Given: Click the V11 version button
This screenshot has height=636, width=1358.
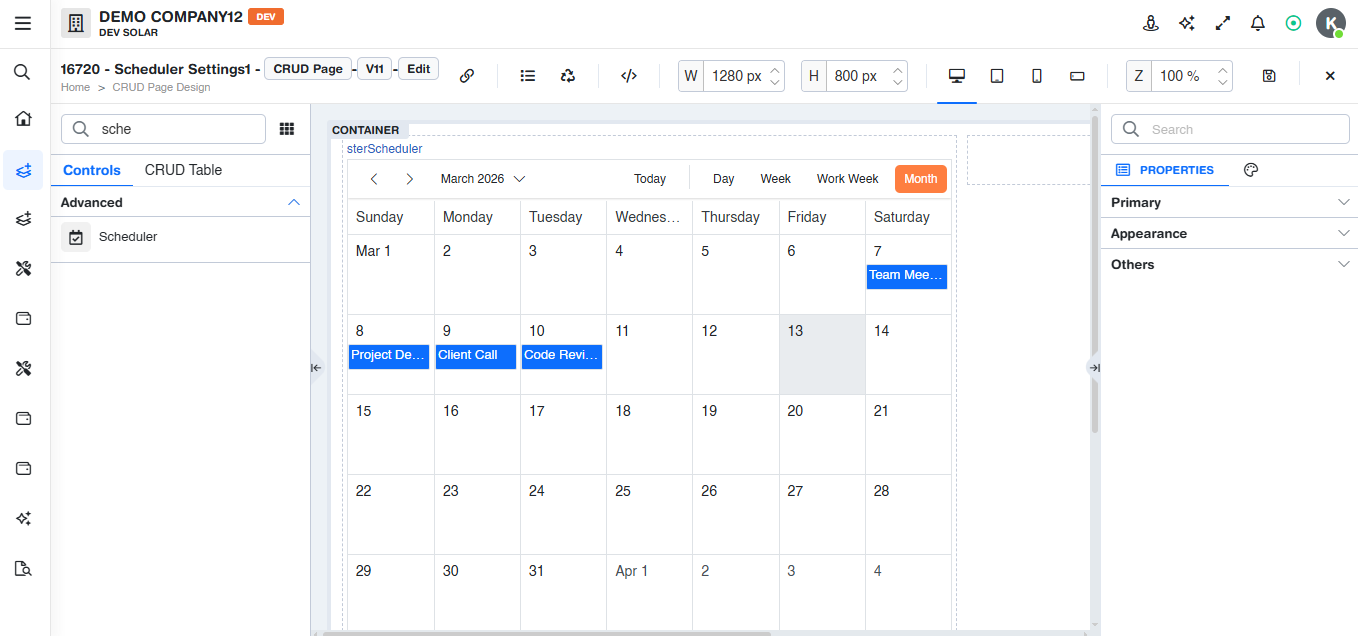Looking at the screenshot, I should click(375, 69).
